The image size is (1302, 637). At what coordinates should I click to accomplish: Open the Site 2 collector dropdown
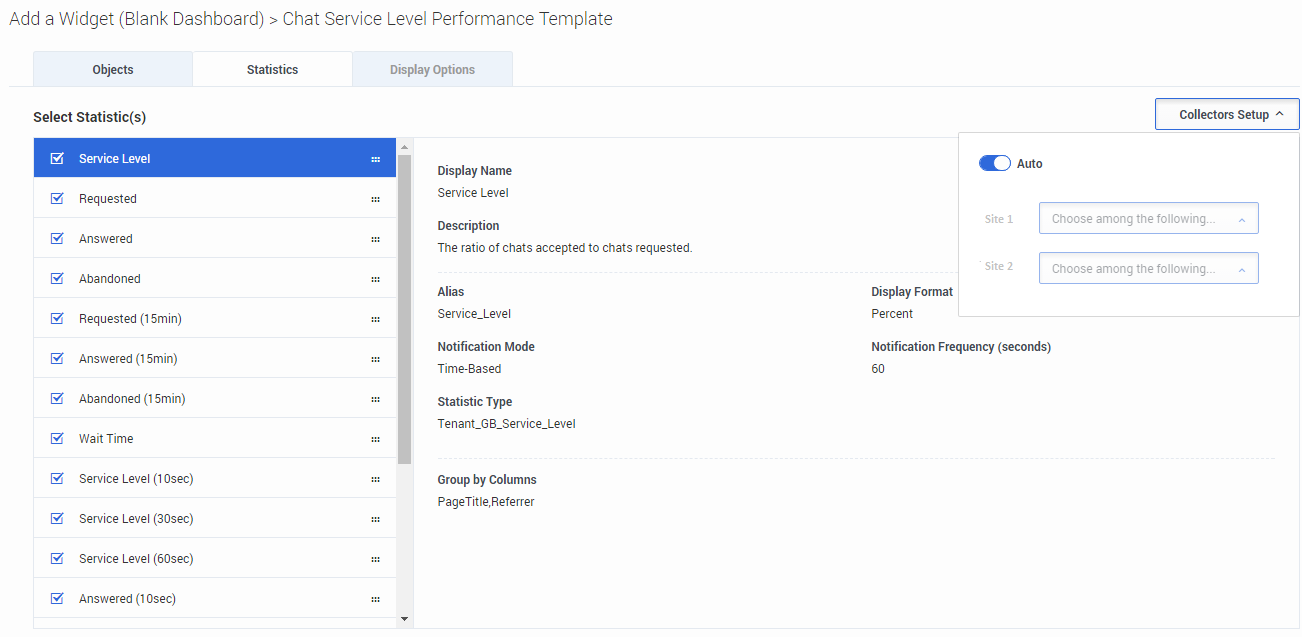pyautogui.click(x=1148, y=268)
